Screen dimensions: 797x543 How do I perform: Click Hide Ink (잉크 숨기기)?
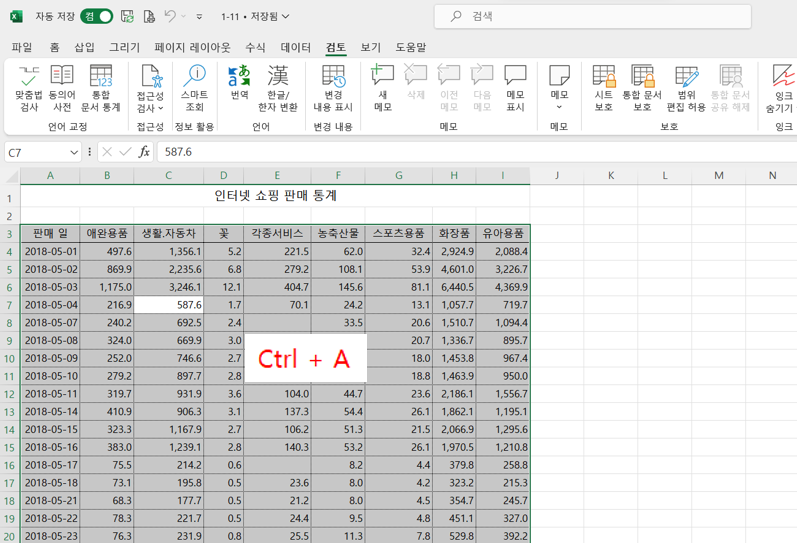tap(782, 88)
